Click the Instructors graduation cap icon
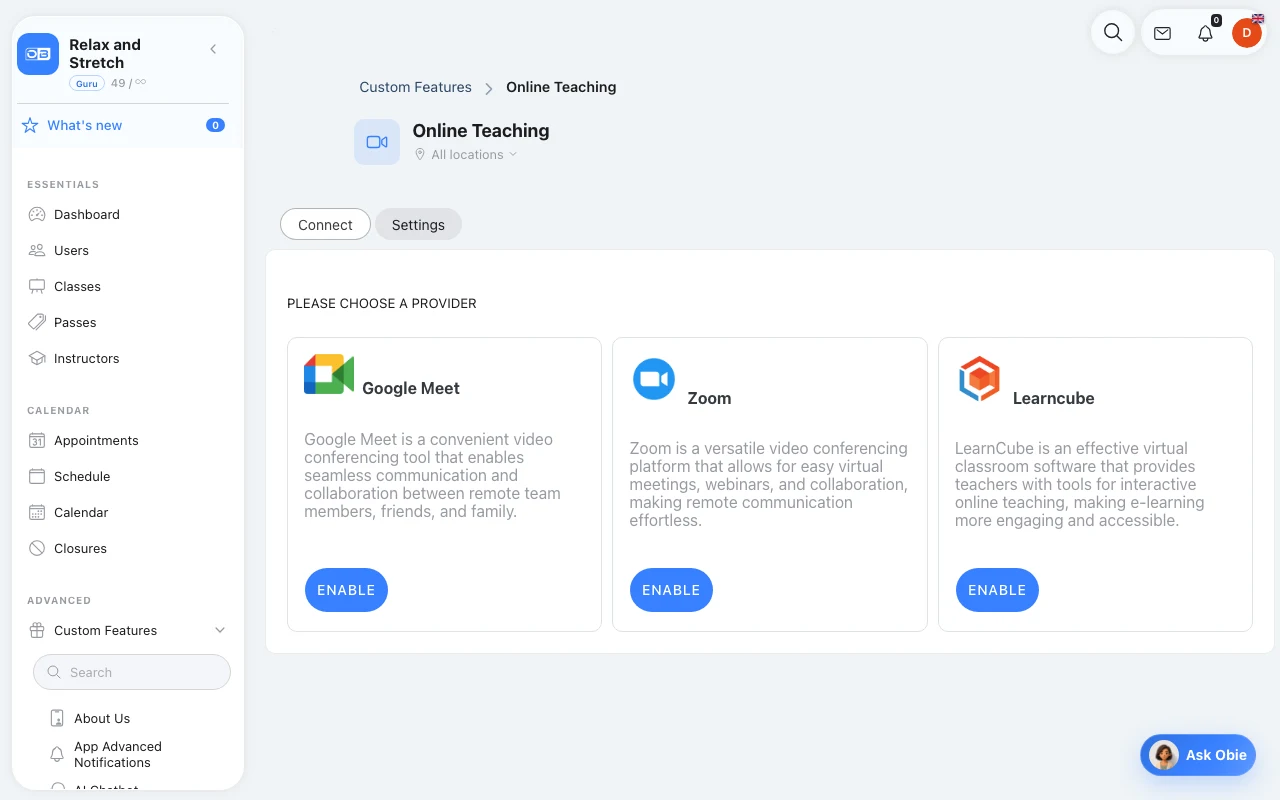 click(x=37, y=358)
